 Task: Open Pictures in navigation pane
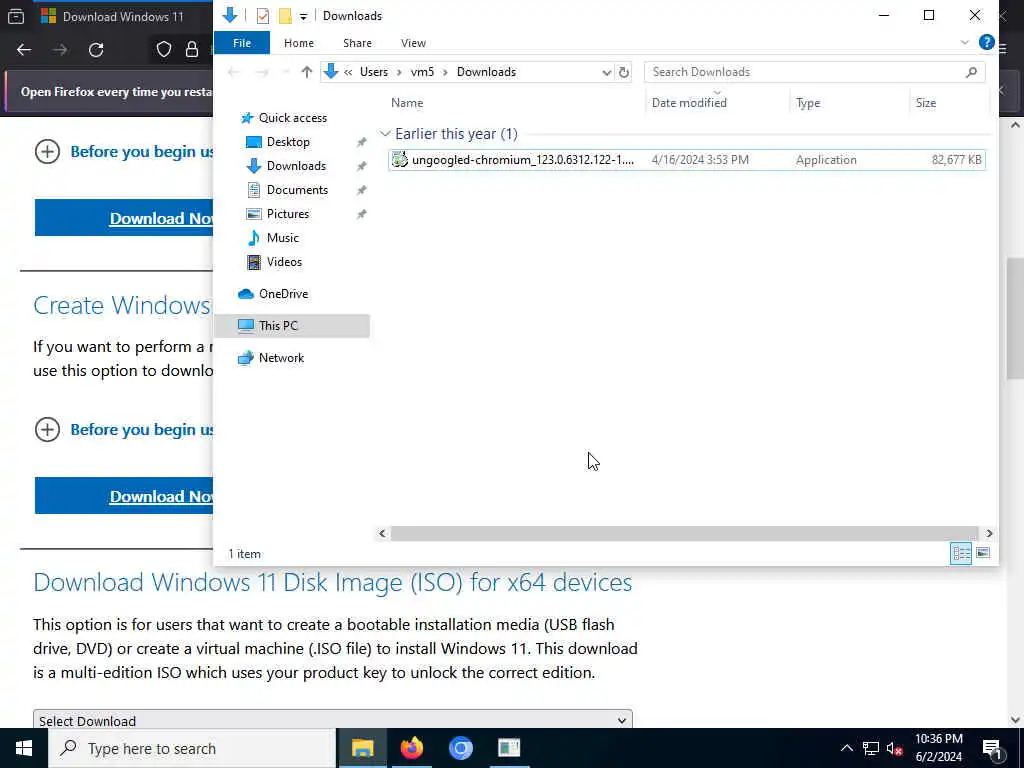click(x=287, y=214)
